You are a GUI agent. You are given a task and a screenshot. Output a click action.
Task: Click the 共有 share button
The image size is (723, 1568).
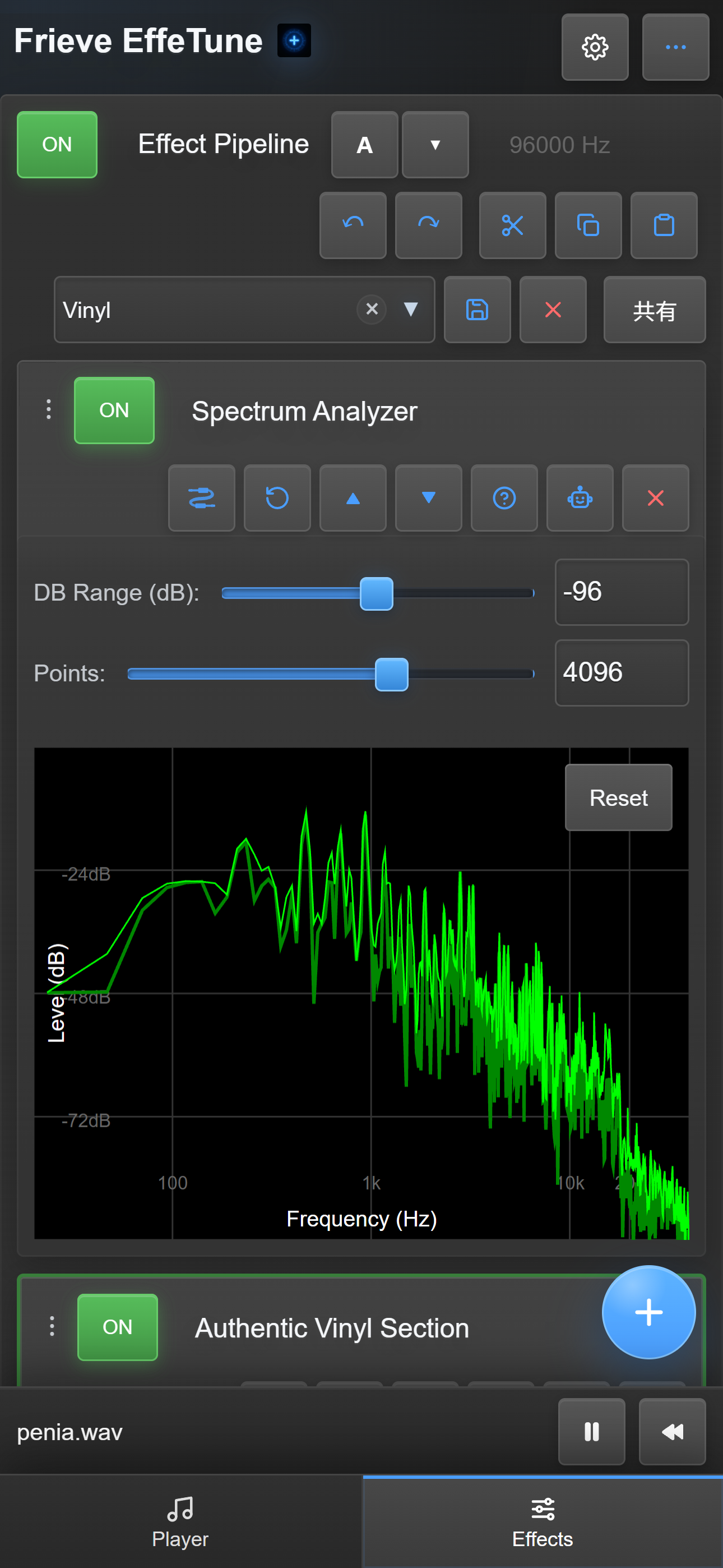(x=654, y=309)
